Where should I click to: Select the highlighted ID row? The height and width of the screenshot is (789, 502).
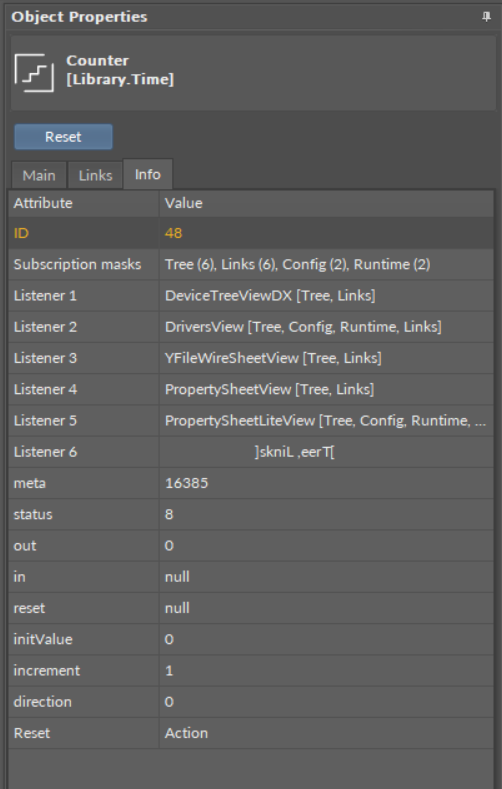click(251, 233)
